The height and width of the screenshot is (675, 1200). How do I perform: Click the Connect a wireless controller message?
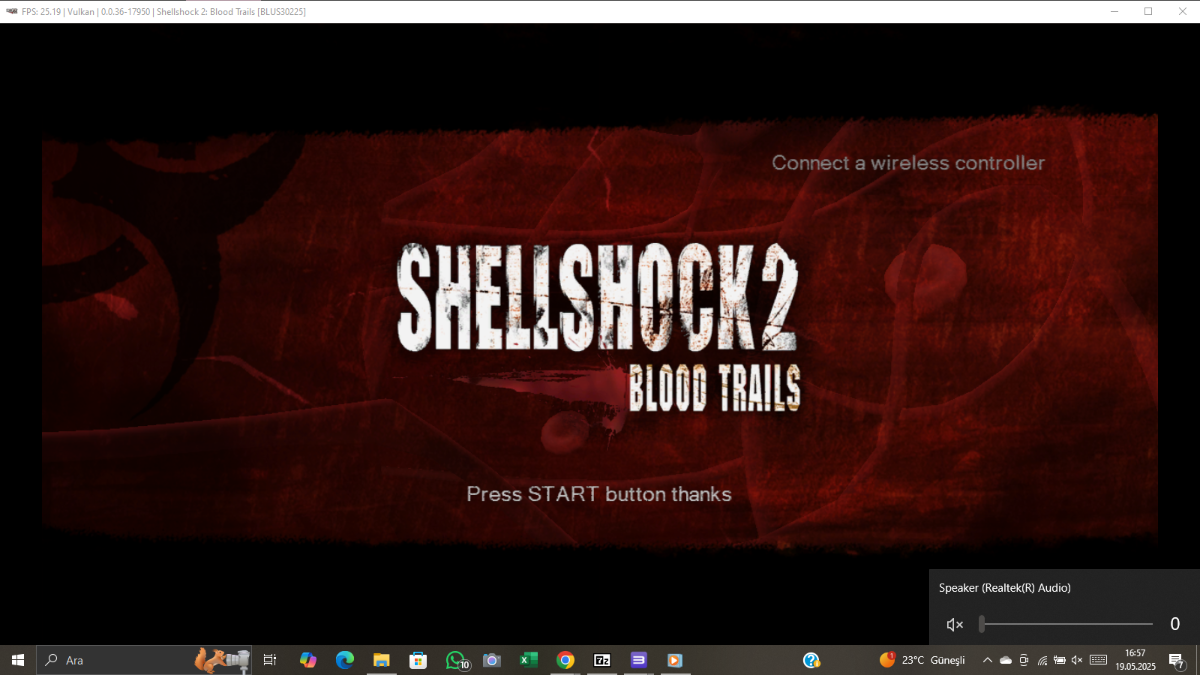908,162
